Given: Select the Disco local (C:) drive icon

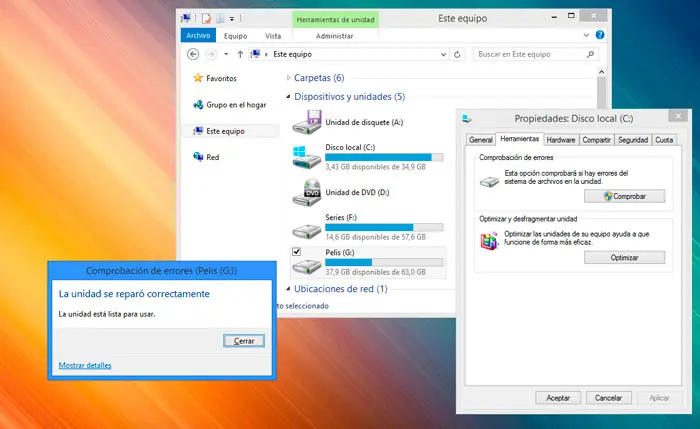Looking at the screenshot, I should [x=307, y=157].
